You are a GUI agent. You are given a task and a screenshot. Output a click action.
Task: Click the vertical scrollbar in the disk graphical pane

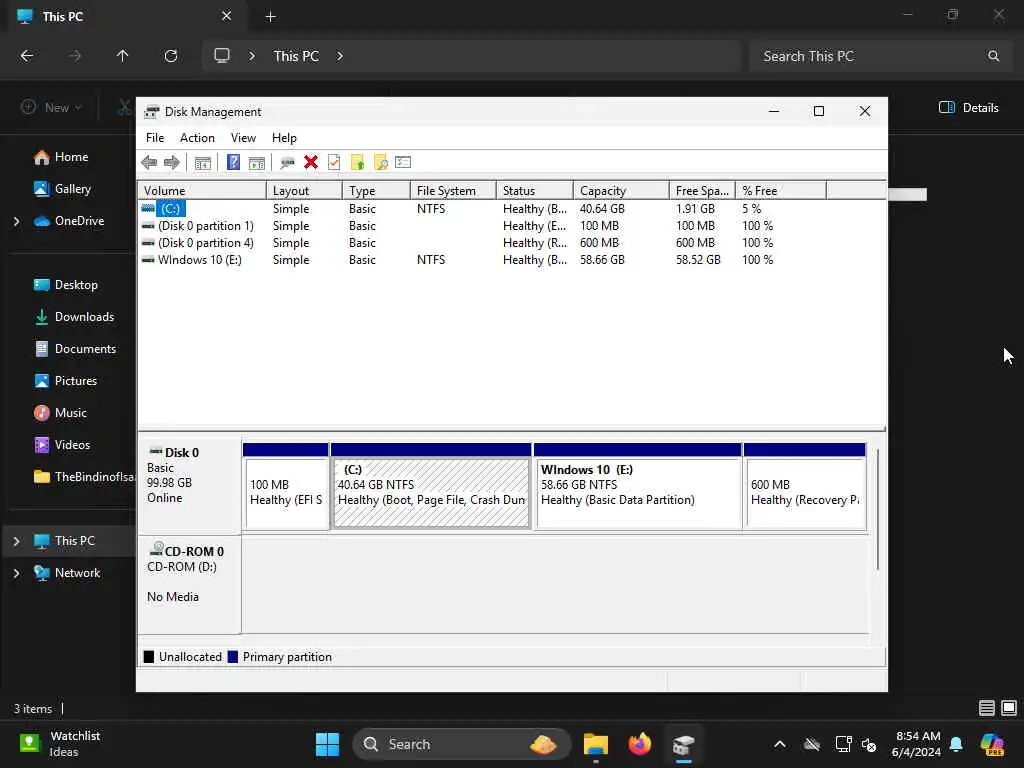(x=878, y=509)
